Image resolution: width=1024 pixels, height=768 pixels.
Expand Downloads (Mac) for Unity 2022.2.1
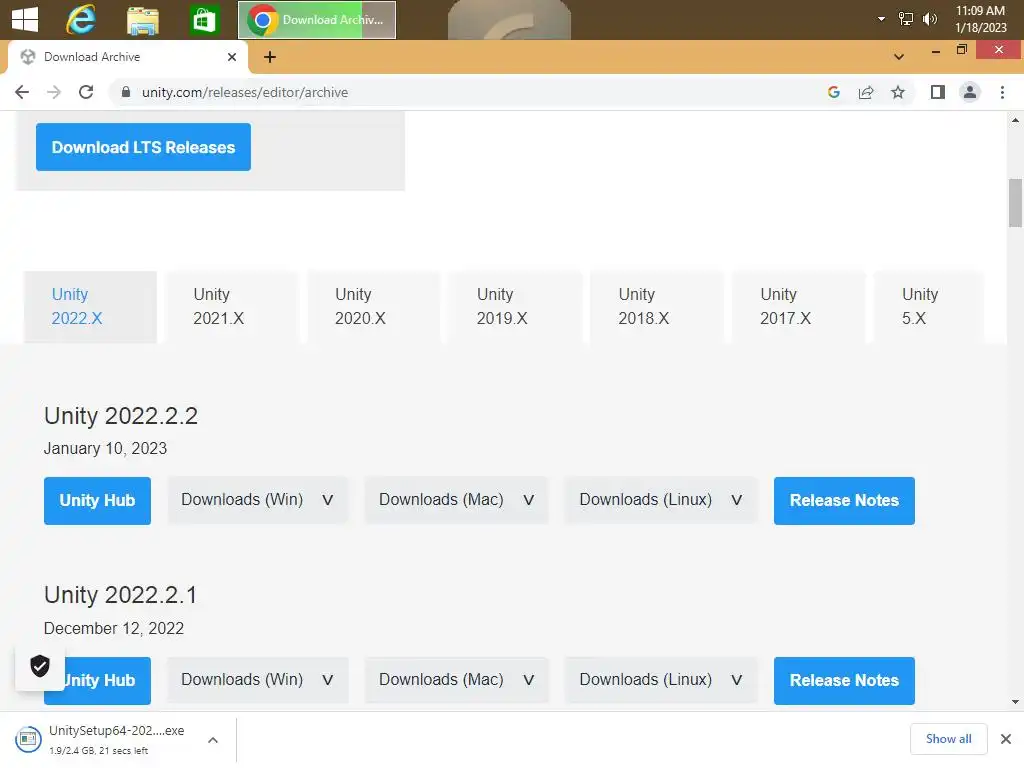(456, 680)
